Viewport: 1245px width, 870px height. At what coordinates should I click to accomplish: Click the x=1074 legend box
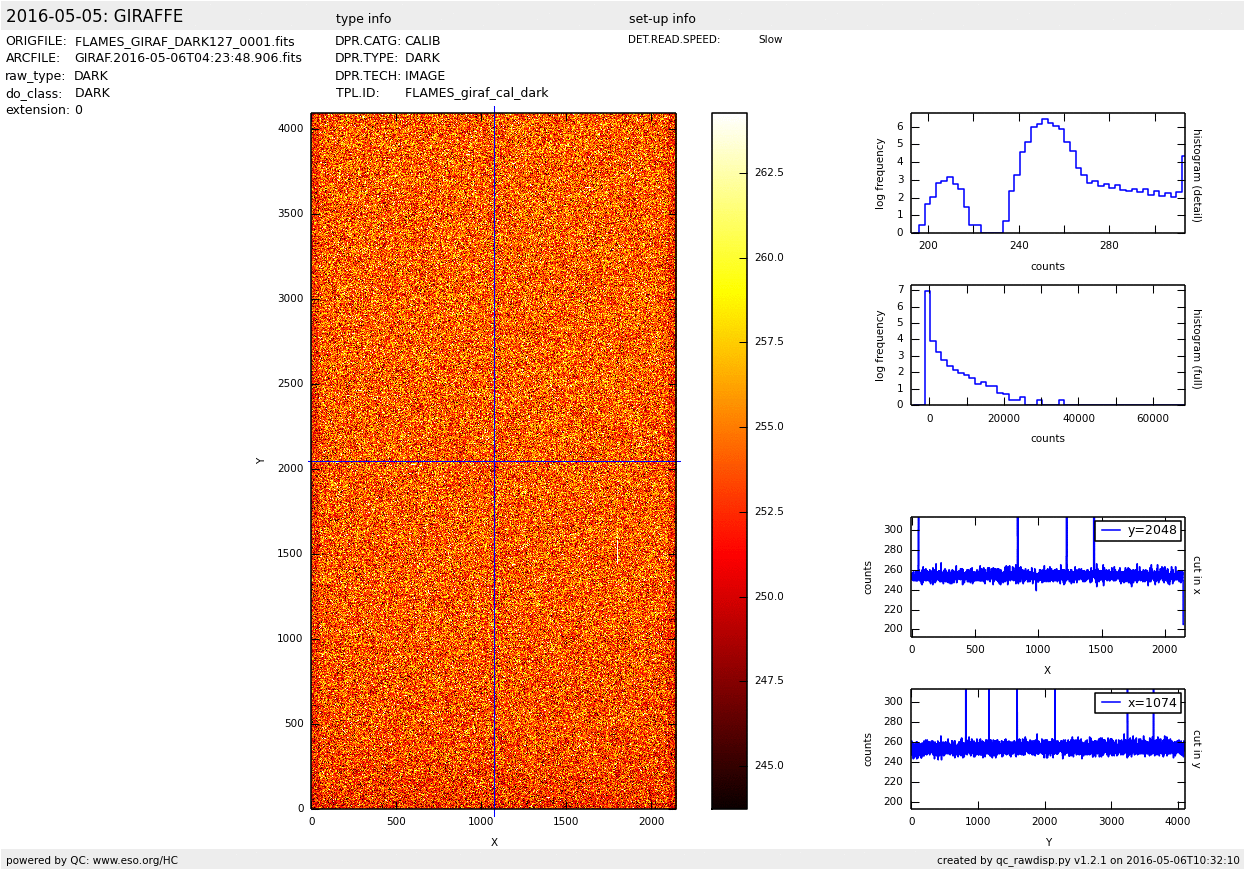click(1138, 703)
